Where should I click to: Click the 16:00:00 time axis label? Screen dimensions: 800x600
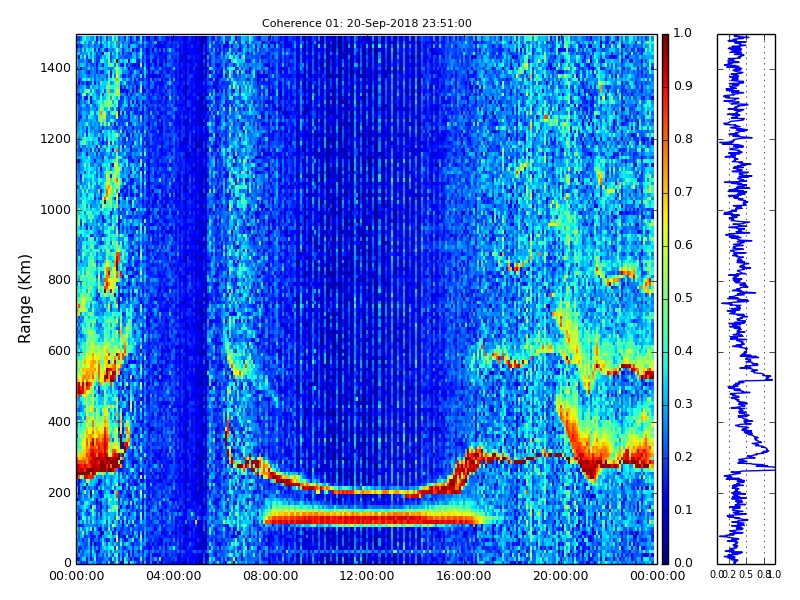464,576
